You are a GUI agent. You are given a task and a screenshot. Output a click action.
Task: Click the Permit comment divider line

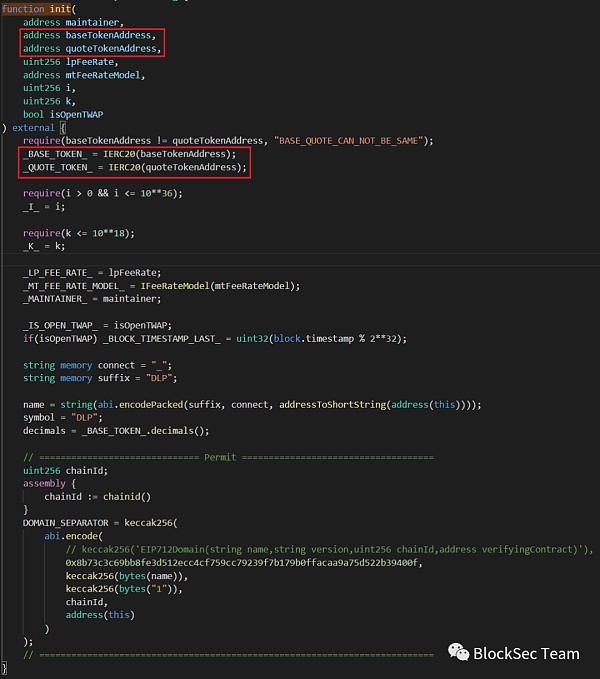228,456
